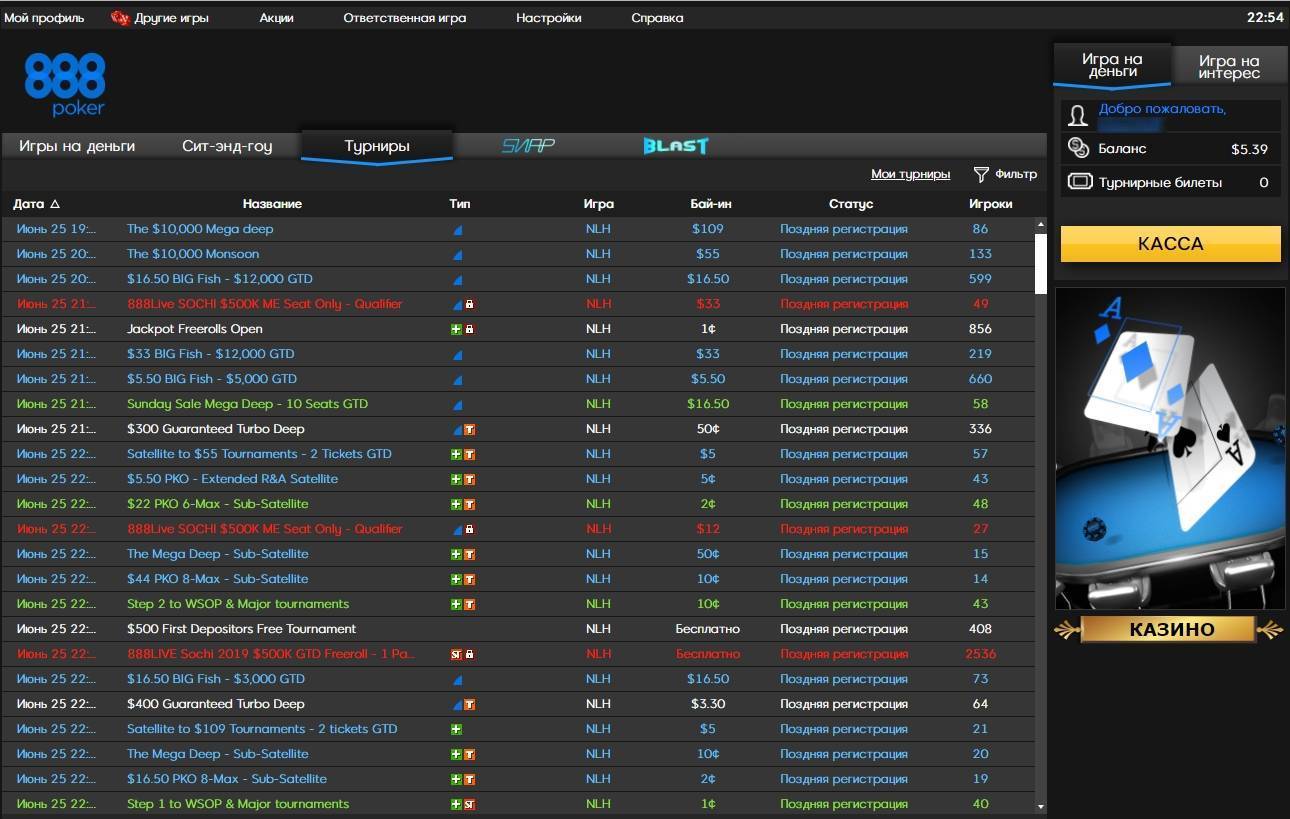Click type icons of Jackpot Freerolls Open
Screen dimensions: 1290x819
462,329
